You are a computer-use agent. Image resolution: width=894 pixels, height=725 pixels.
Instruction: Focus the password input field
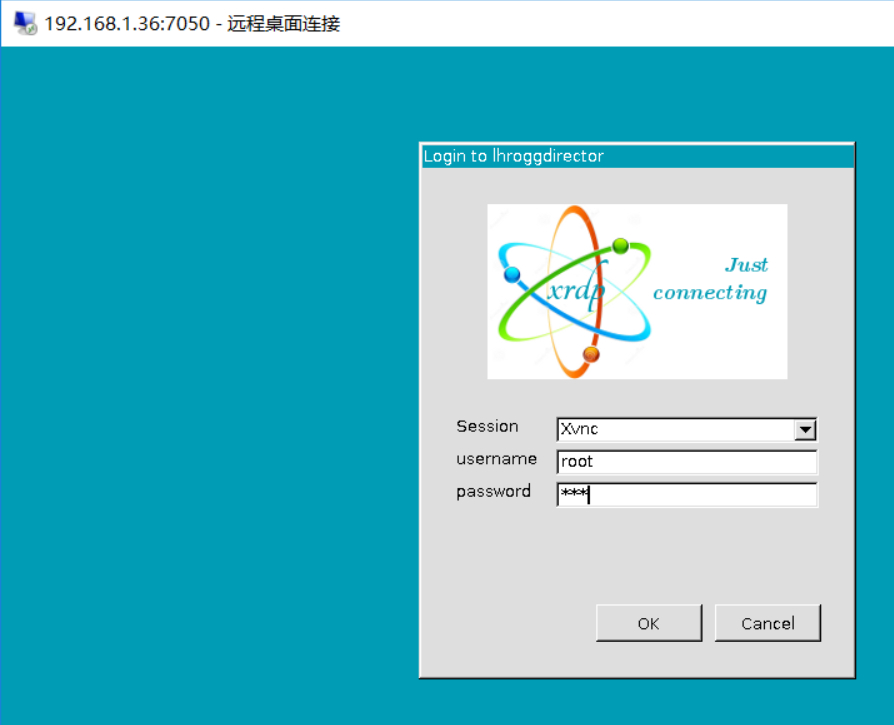[686, 494]
